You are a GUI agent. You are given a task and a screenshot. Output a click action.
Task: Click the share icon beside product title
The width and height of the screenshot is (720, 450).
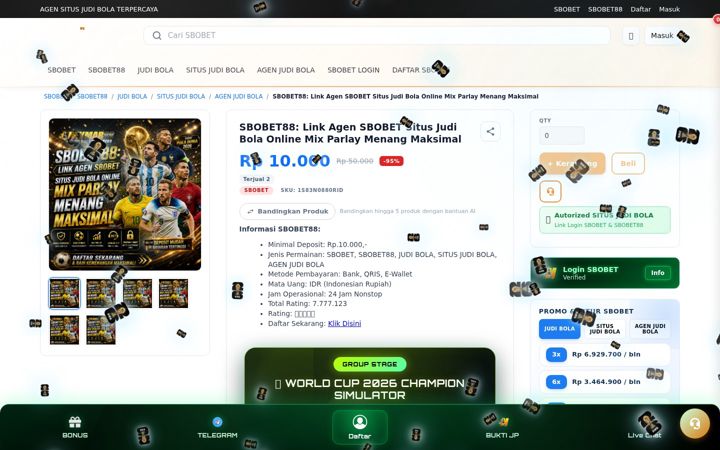[x=490, y=131]
